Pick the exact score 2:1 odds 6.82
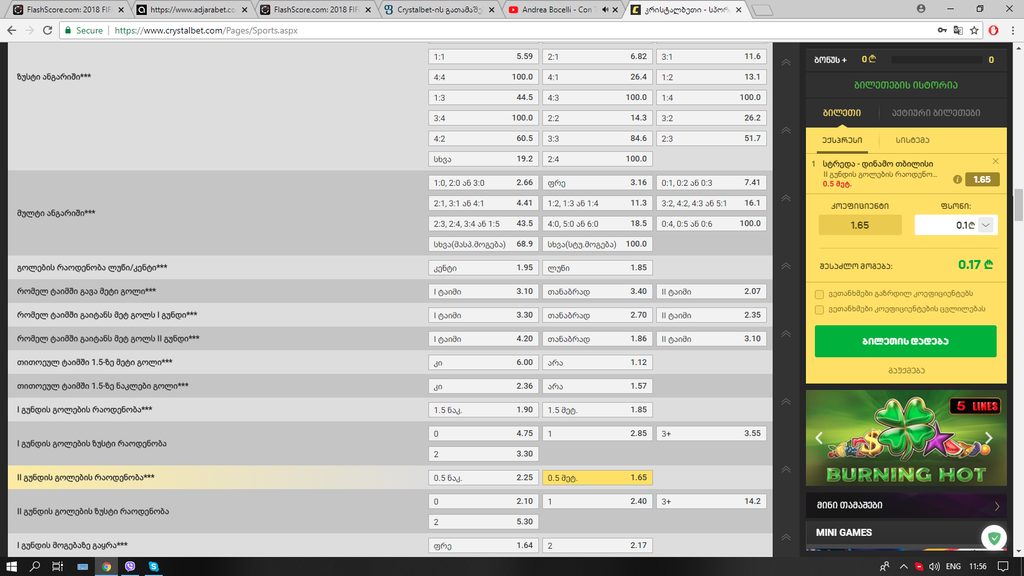Image resolution: width=1024 pixels, height=576 pixels. click(x=597, y=57)
